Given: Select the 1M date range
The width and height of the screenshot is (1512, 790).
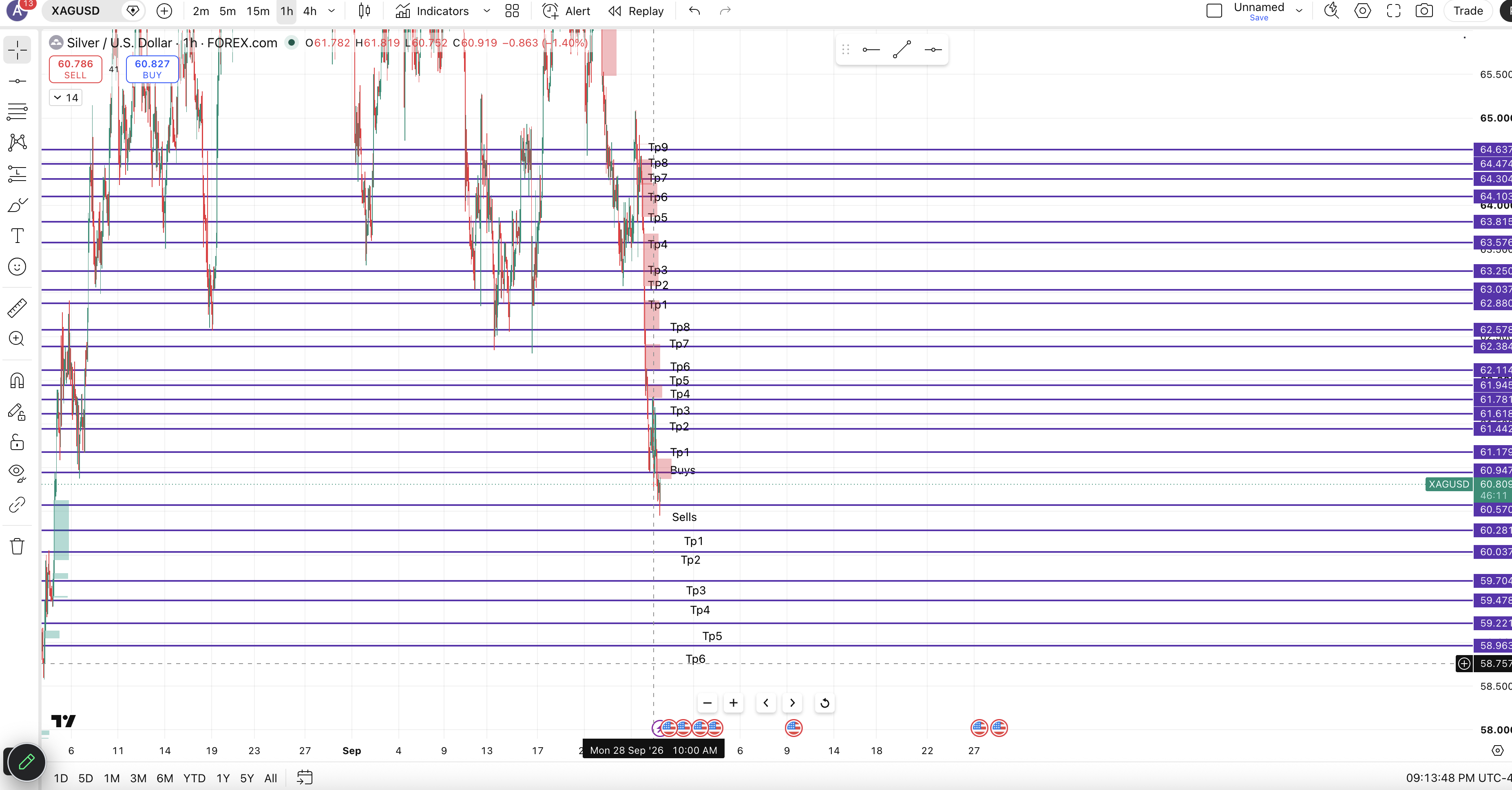Looking at the screenshot, I should click(x=111, y=778).
